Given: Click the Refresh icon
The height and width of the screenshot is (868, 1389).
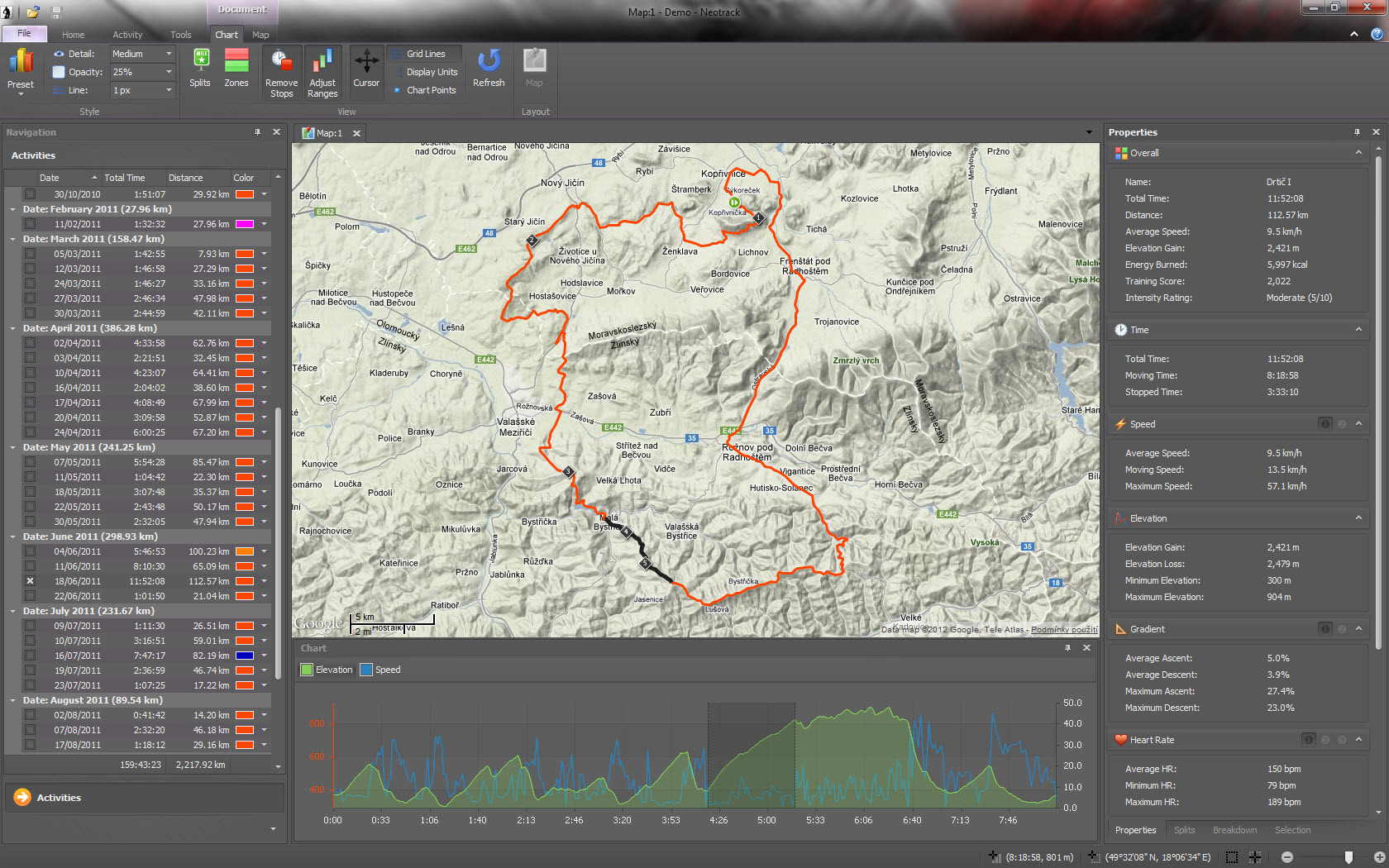Looking at the screenshot, I should point(489,60).
